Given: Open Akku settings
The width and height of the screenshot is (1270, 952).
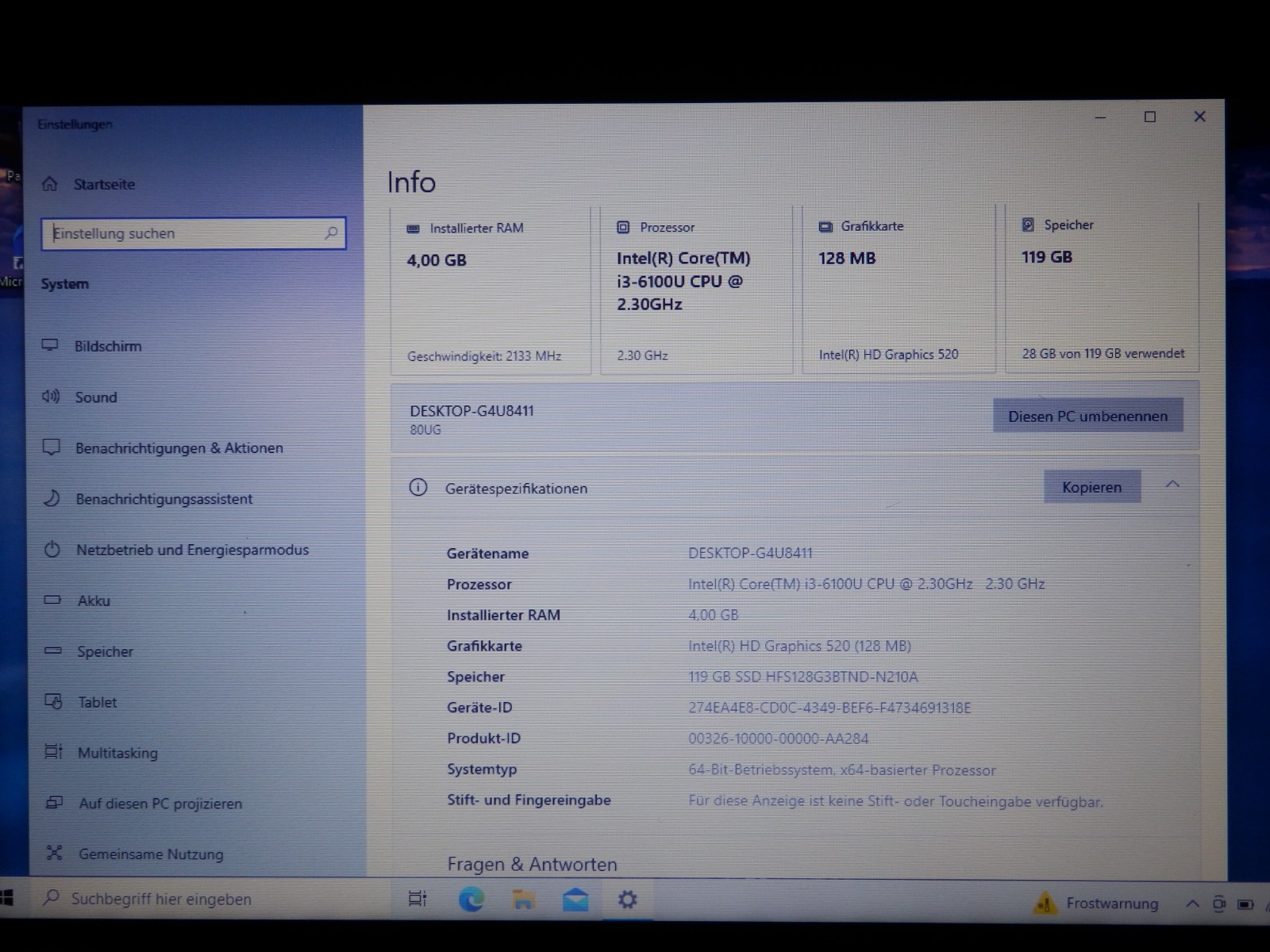Looking at the screenshot, I should 94,601.
